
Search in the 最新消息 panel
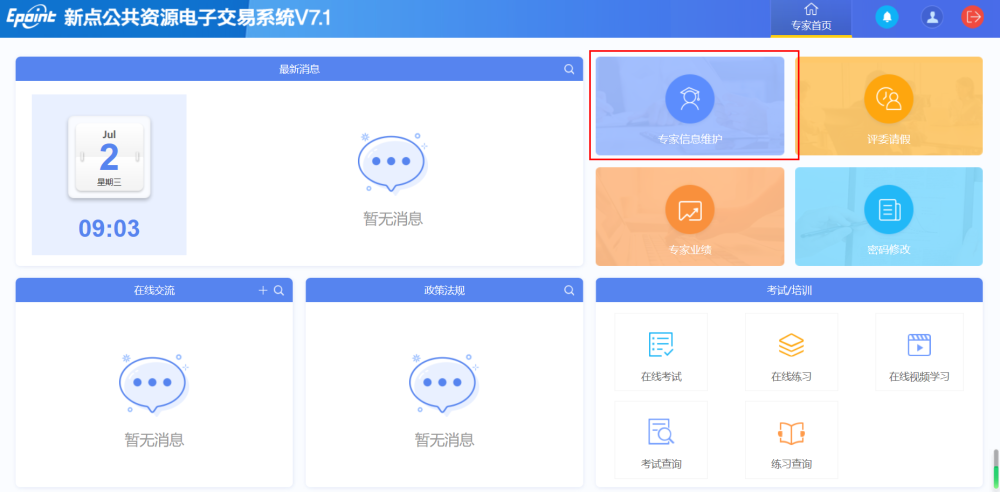569,69
